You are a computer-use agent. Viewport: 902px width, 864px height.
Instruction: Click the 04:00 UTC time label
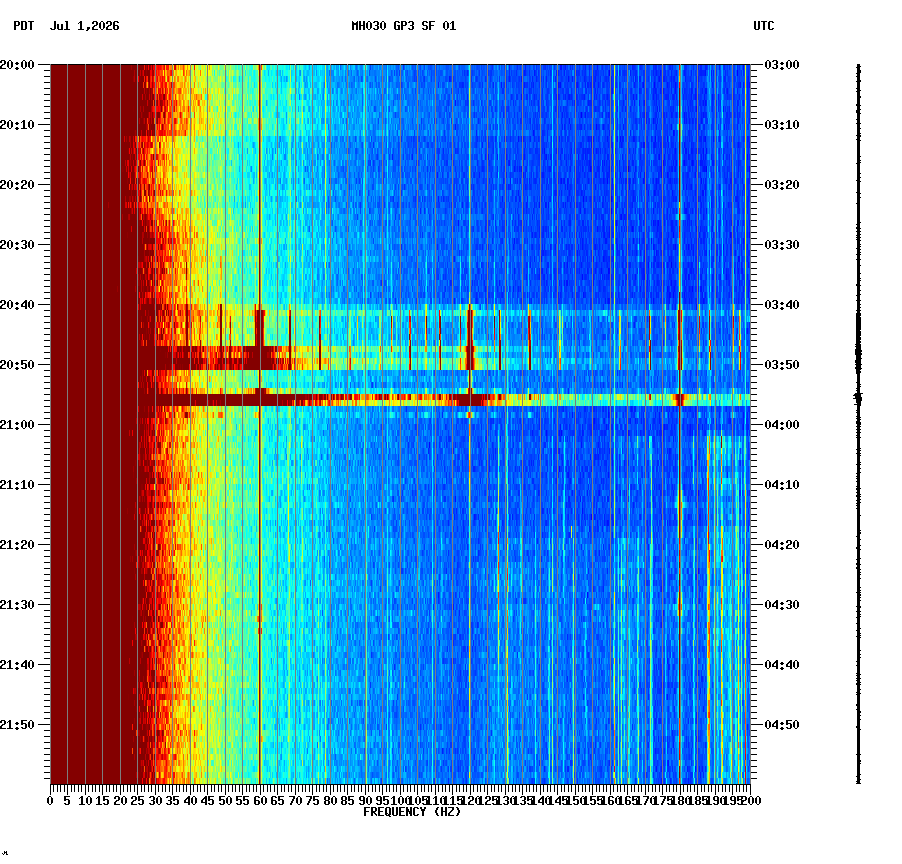(782, 425)
